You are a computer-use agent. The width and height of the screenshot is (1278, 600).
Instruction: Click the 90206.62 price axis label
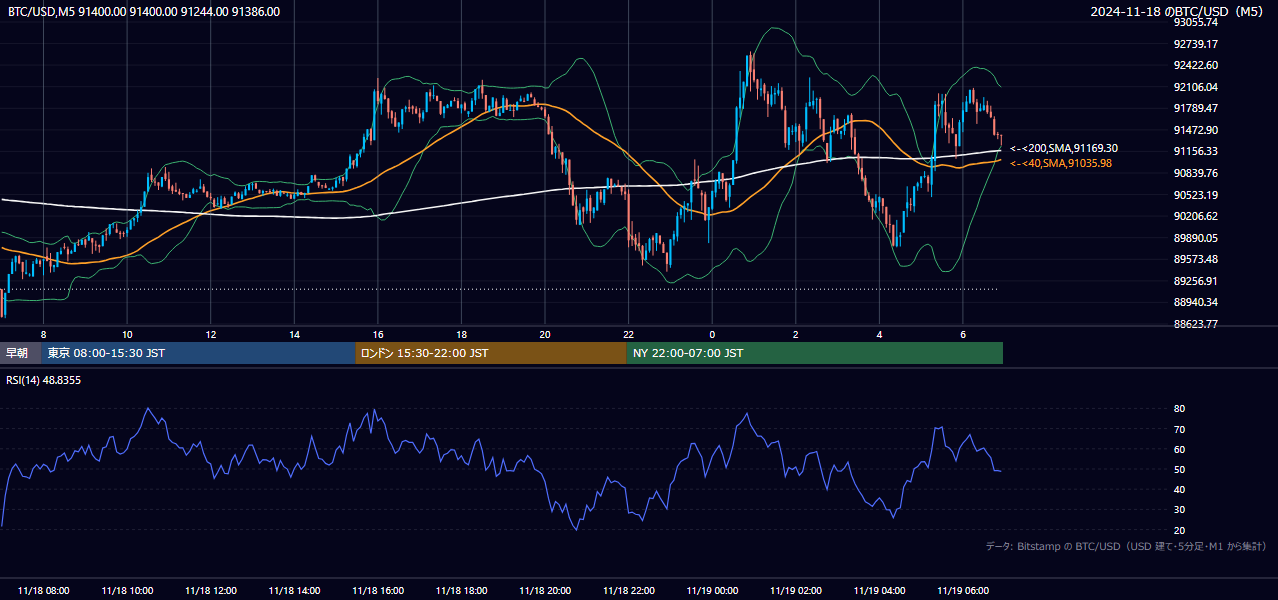1196,216
